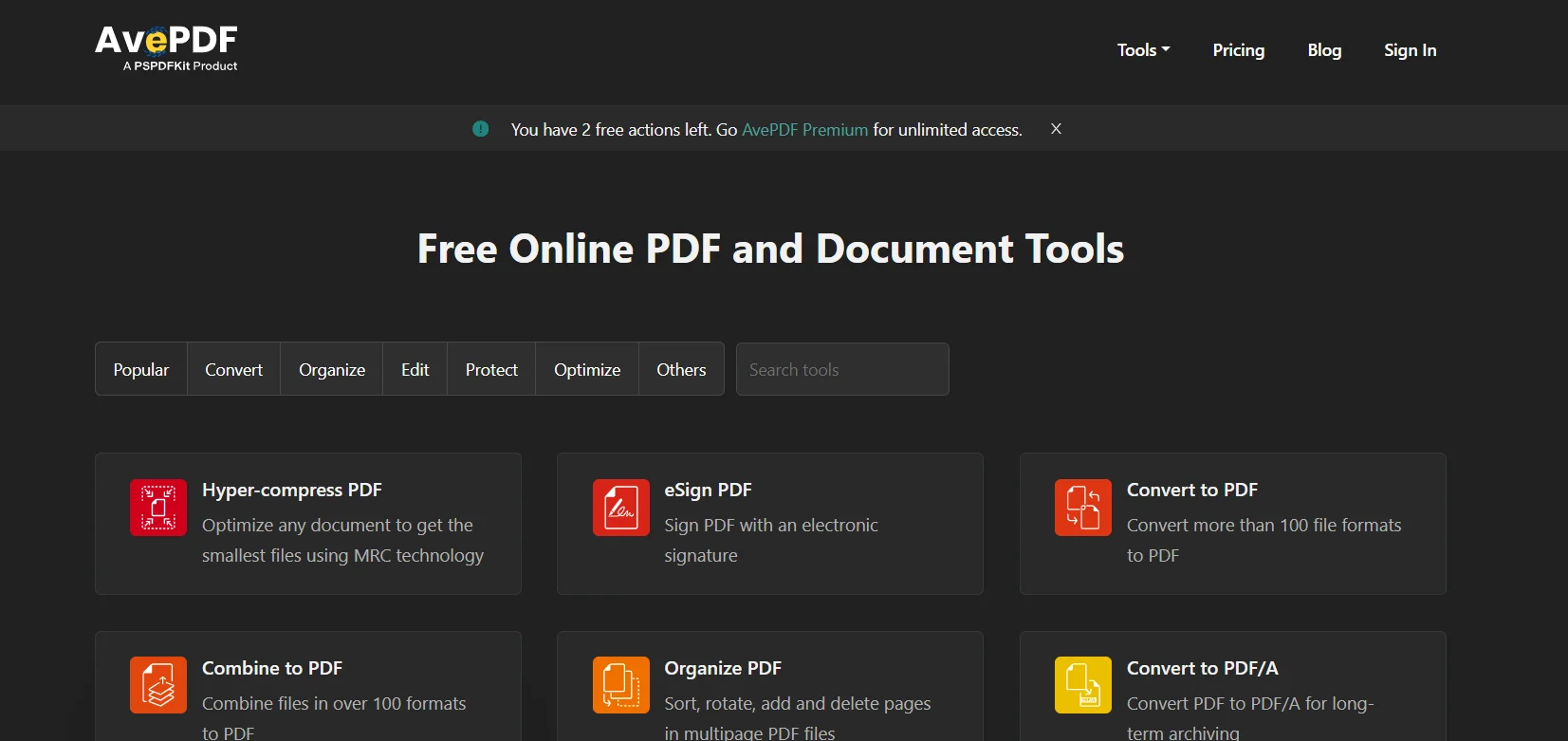Click the green info icon in the banner
The height and width of the screenshot is (741, 1568).
(481, 128)
